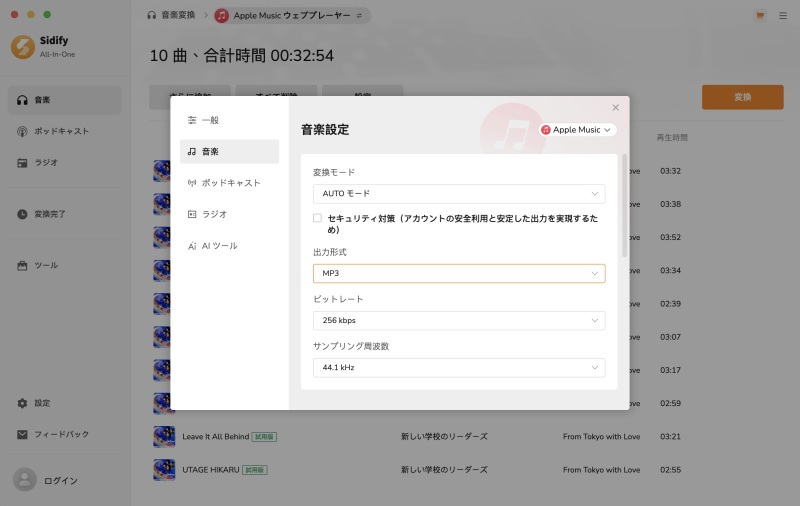Click duration 02:55 in track list
The height and width of the screenshot is (506, 800).
pos(670,470)
